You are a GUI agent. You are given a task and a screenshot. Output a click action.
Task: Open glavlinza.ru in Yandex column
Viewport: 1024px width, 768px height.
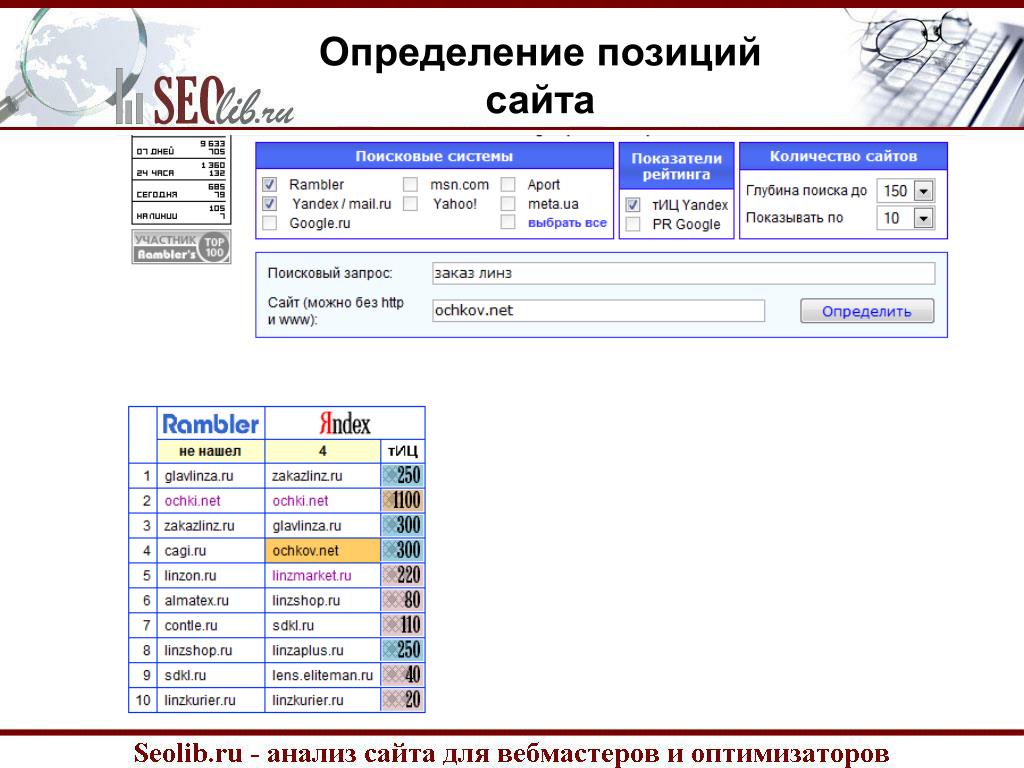[306, 526]
